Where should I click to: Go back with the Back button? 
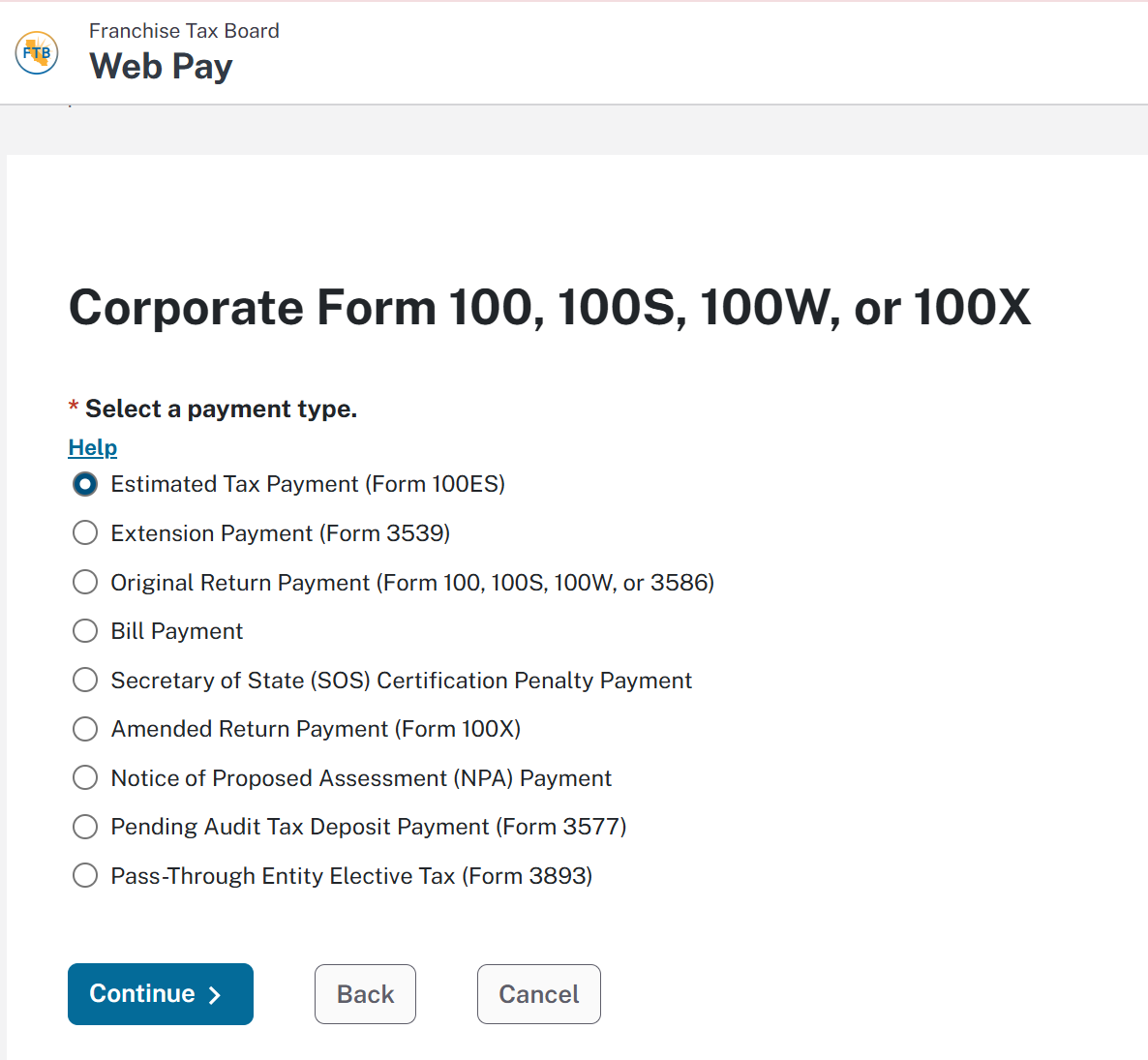pyautogui.click(x=365, y=994)
